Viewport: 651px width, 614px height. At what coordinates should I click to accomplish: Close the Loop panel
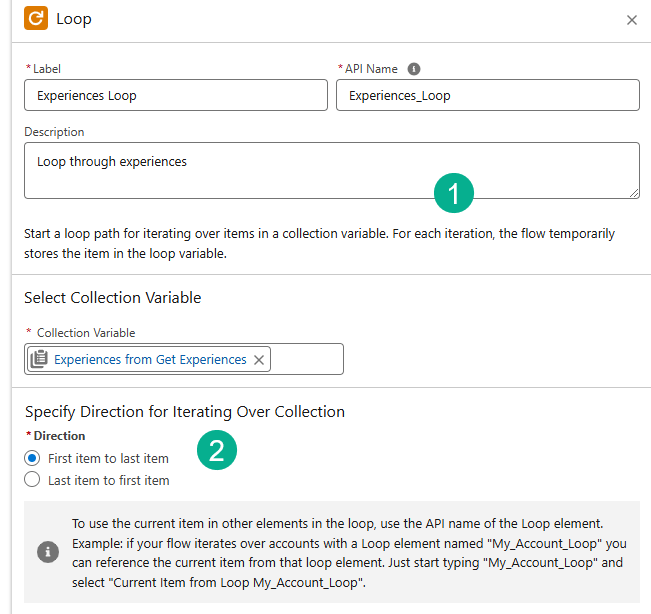click(x=631, y=20)
